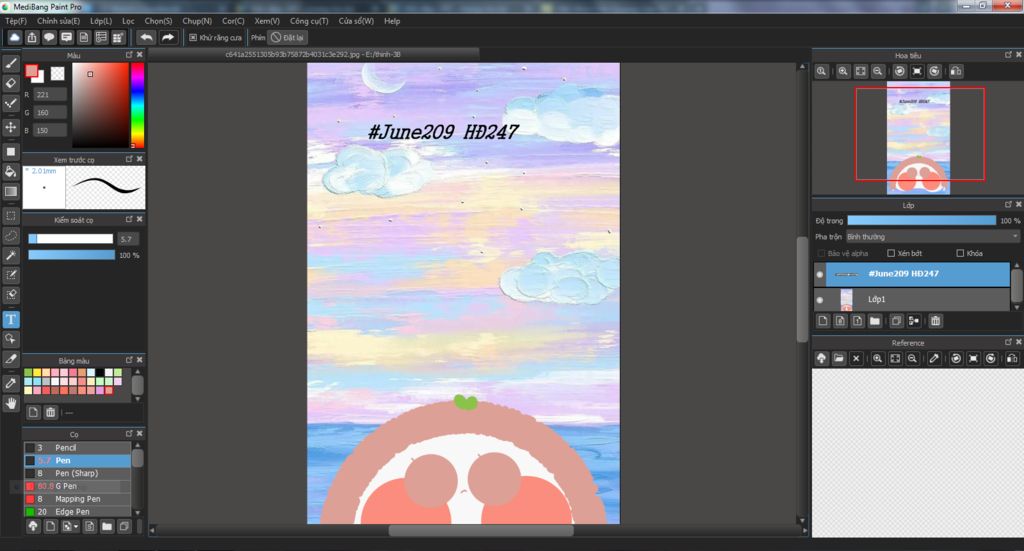Screen dimensions: 1024x551
Task: Open the Chỉnh sửa(E) menu
Action: pyautogui.click(x=58, y=21)
